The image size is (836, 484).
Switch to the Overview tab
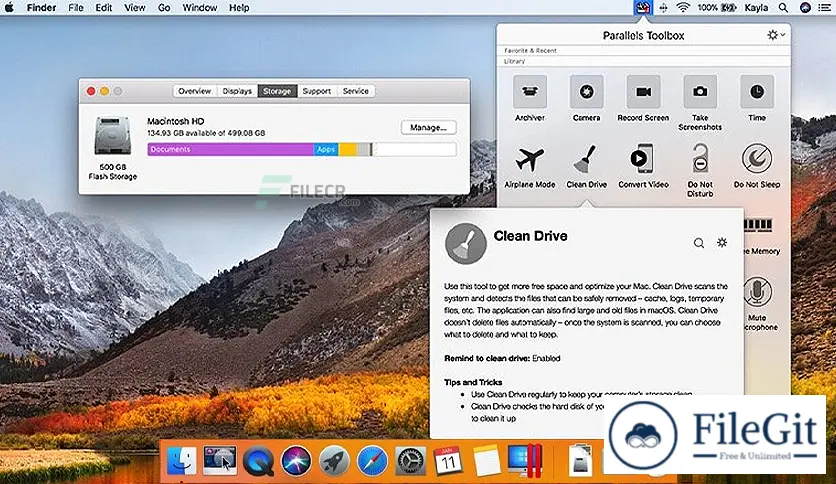click(x=195, y=91)
